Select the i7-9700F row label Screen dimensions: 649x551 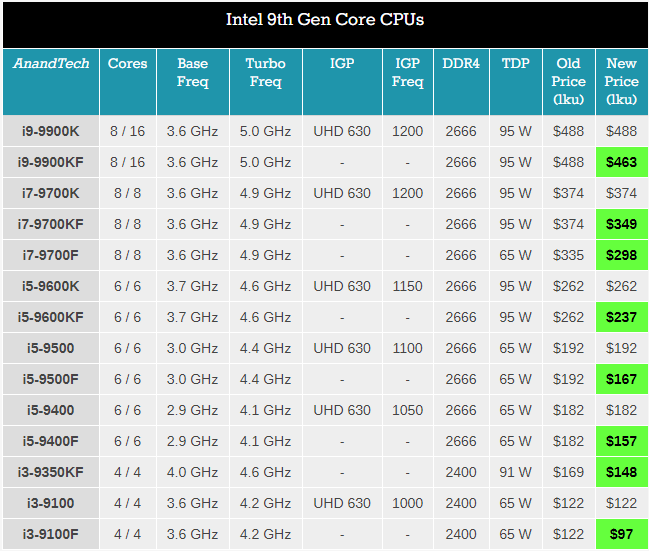click(x=50, y=255)
